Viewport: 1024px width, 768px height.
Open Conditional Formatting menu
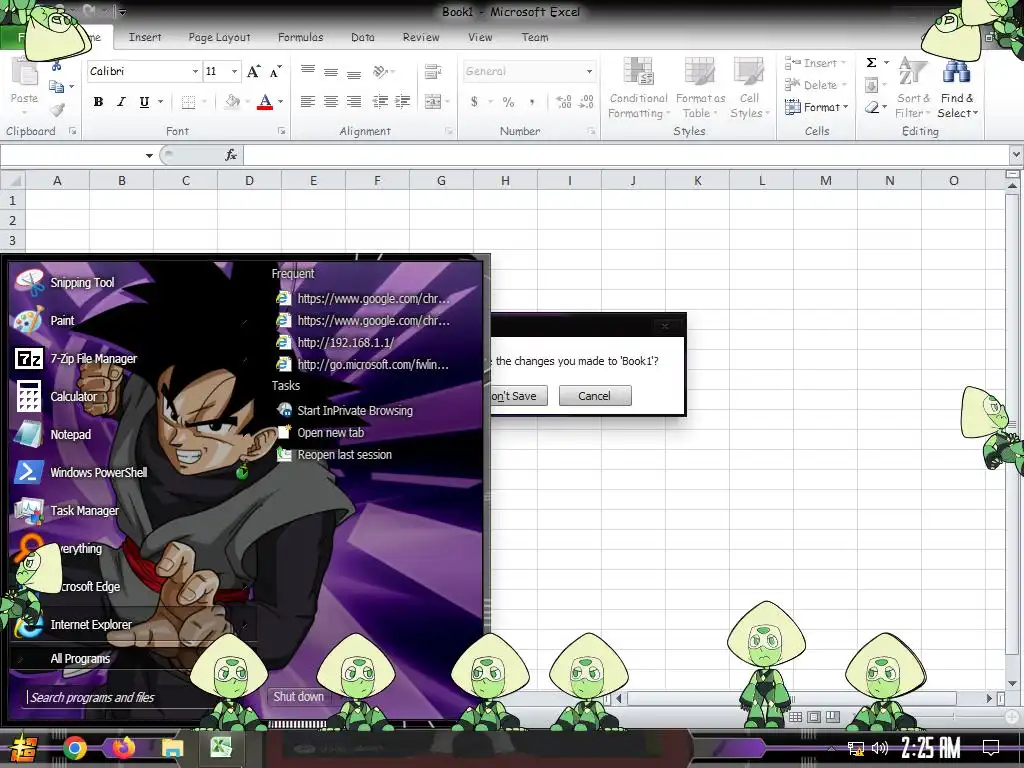[x=638, y=88]
